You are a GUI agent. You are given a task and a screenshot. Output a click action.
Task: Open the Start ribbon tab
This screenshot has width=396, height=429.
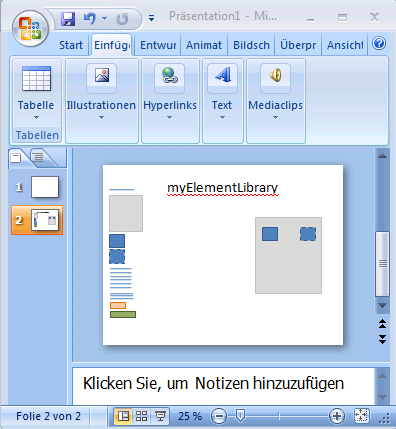(x=71, y=45)
